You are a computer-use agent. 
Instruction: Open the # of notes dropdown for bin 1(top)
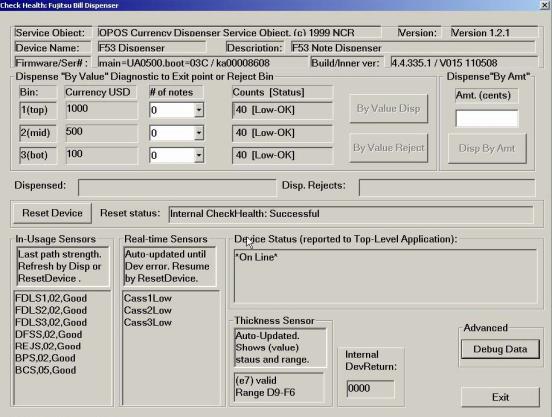pos(199,110)
